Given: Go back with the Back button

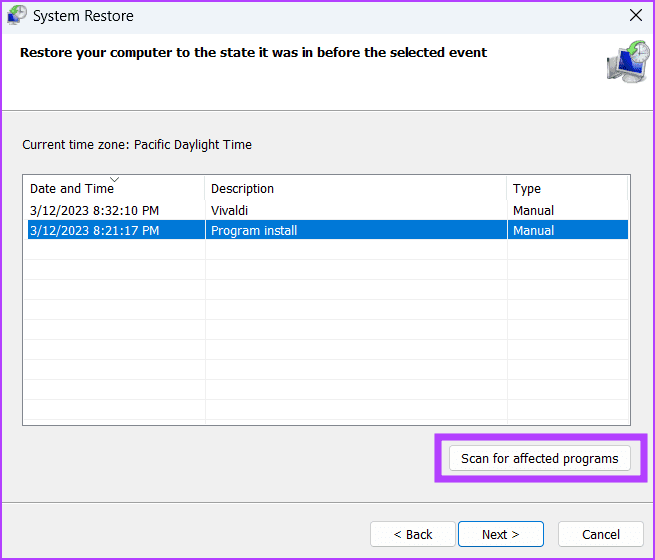Looking at the screenshot, I should (413, 534).
